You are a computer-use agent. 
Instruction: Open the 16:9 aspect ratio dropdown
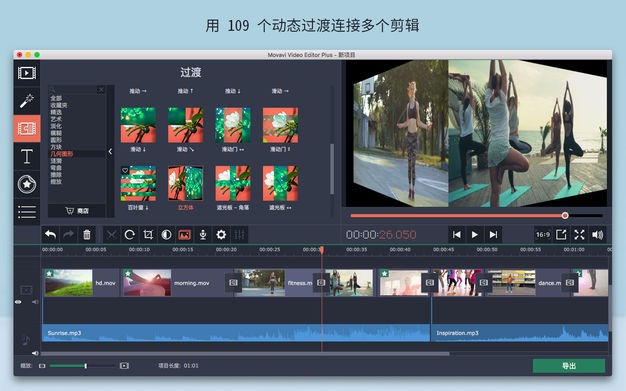coord(543,235)
